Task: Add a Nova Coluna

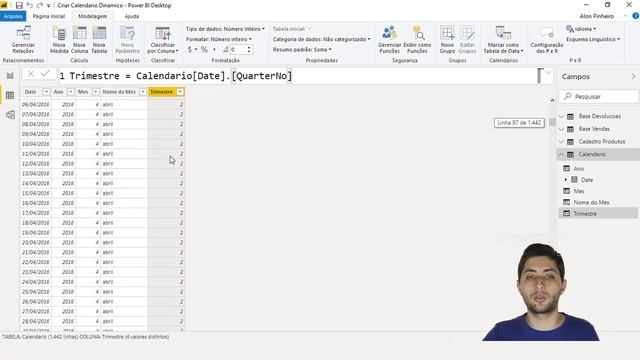Action: click(x=79, y=40)
